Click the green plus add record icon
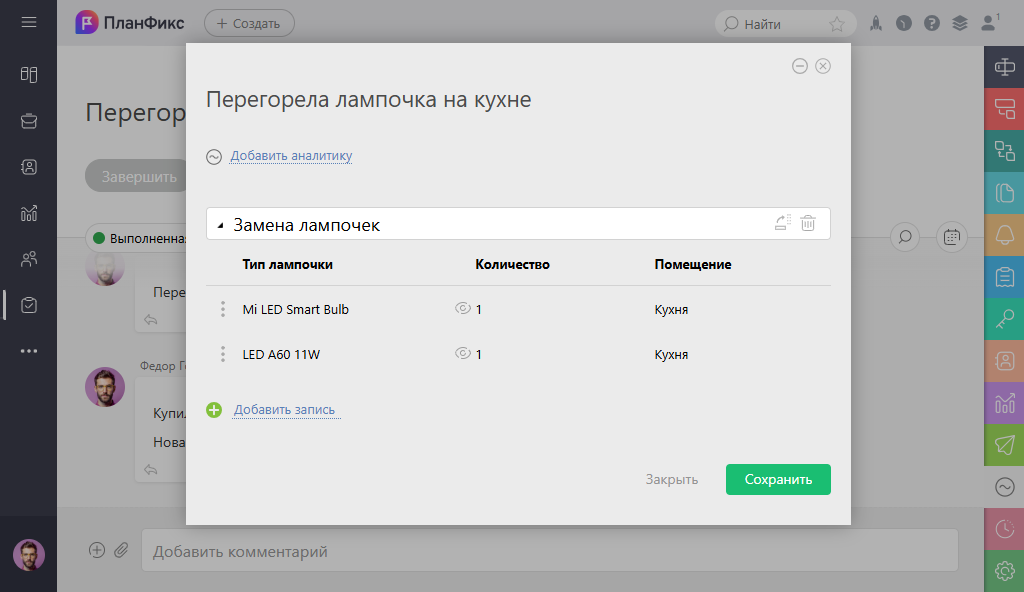Viewport: 1024px width, 592px height. click(x=214, y=410)
